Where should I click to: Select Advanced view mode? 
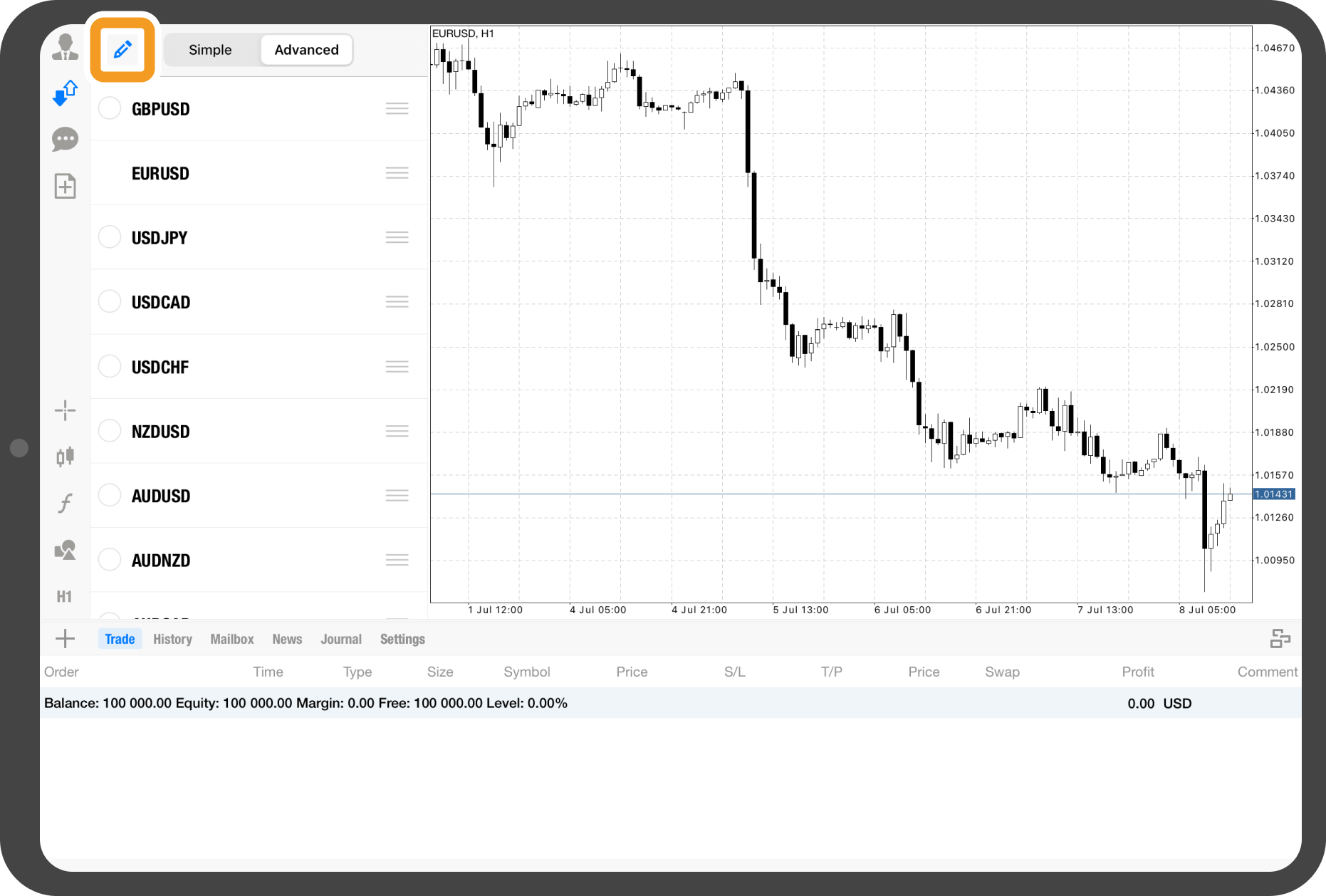pos(306,50)
